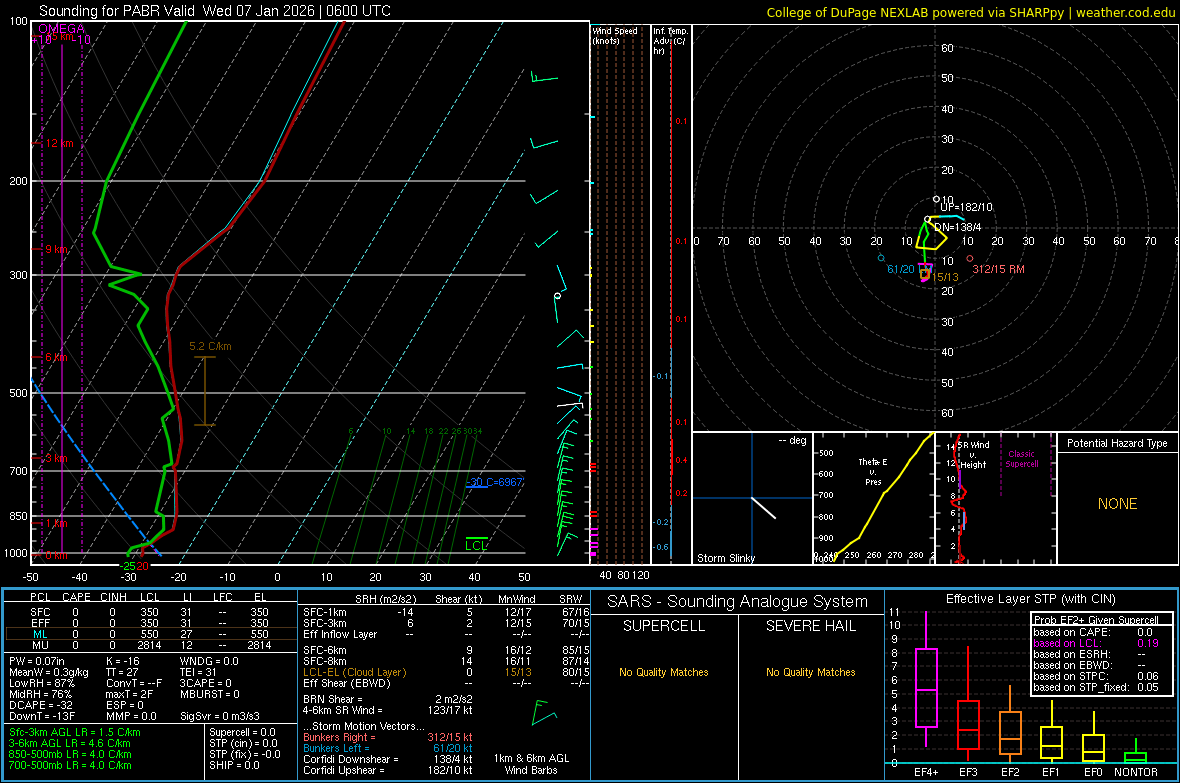
Task: Click the "Theta-E v. Pres" label
Action: 873,471
